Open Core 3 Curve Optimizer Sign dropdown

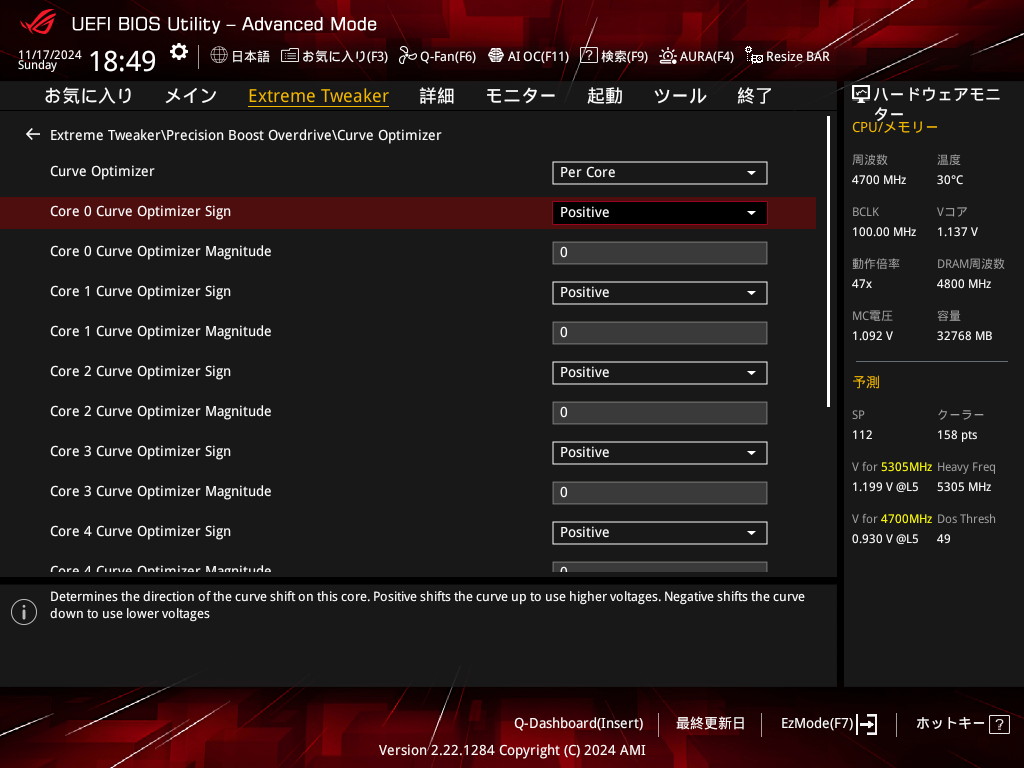660,453
